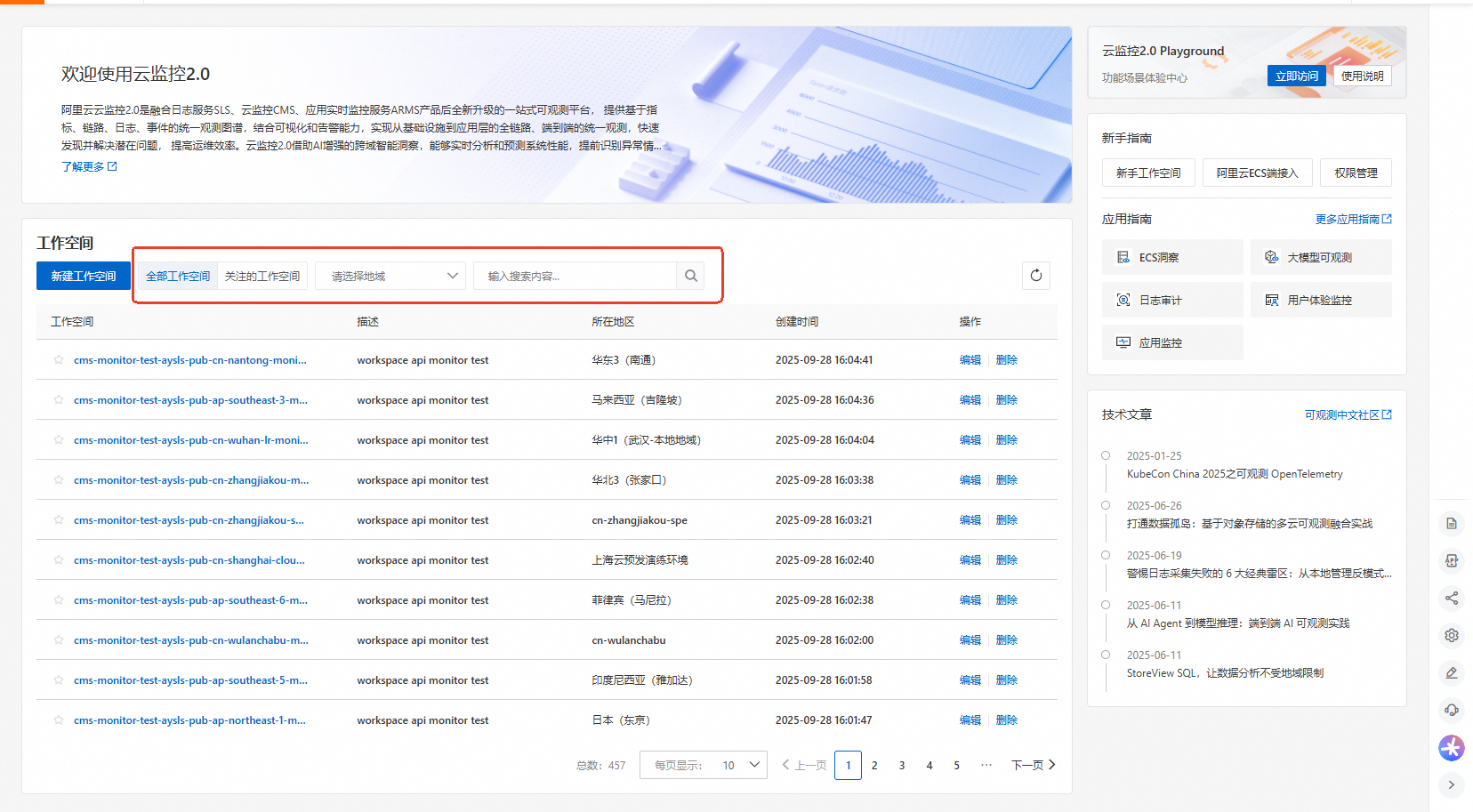Launch the colorful AI assistant icon
This screenshot has height=812, width=1473.
coord(1452,748)
